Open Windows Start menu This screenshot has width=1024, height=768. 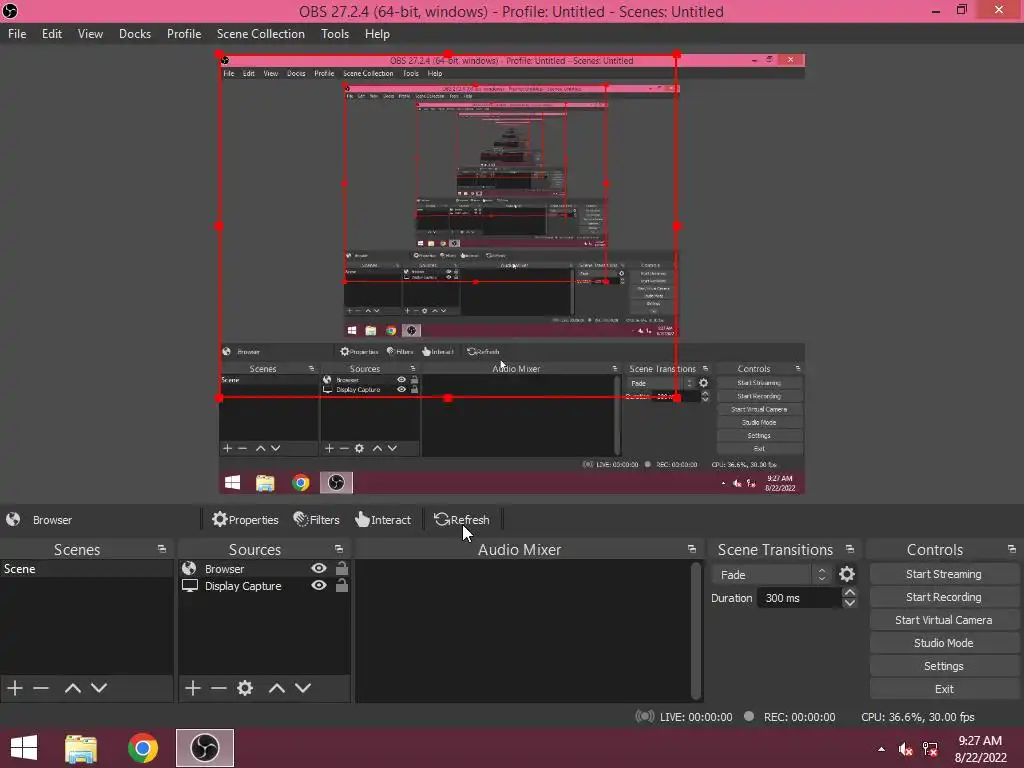coord(24,748)
